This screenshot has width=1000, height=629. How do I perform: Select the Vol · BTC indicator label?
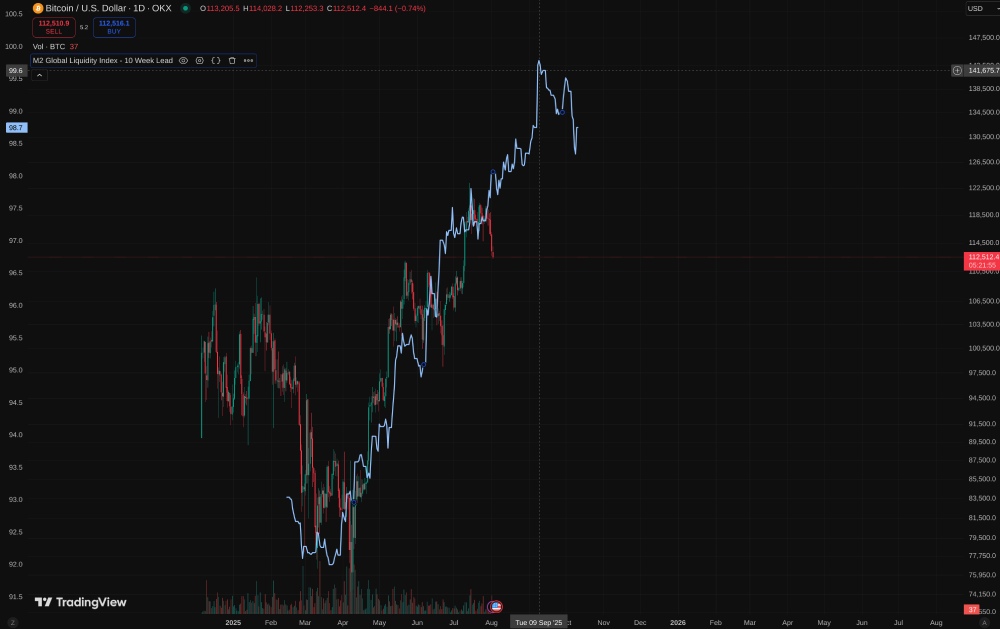[48, 47]
